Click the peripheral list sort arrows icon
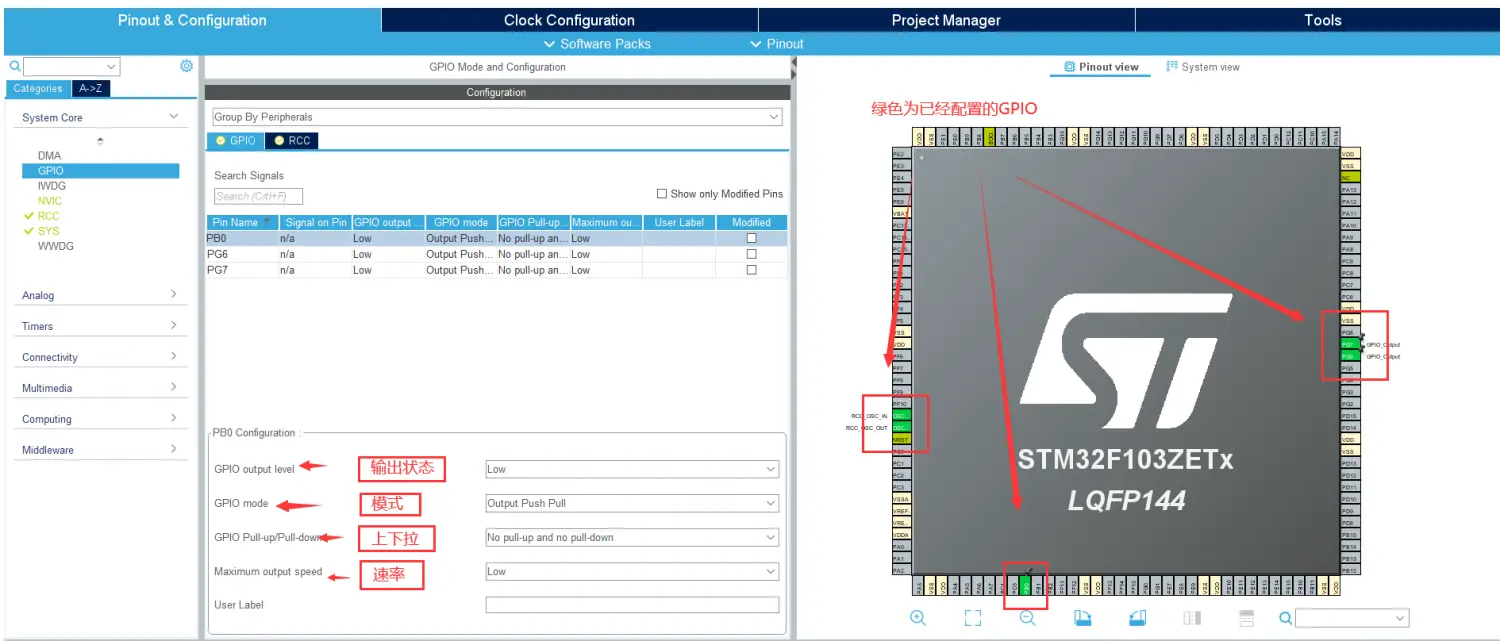 click(x=99, y=141)
